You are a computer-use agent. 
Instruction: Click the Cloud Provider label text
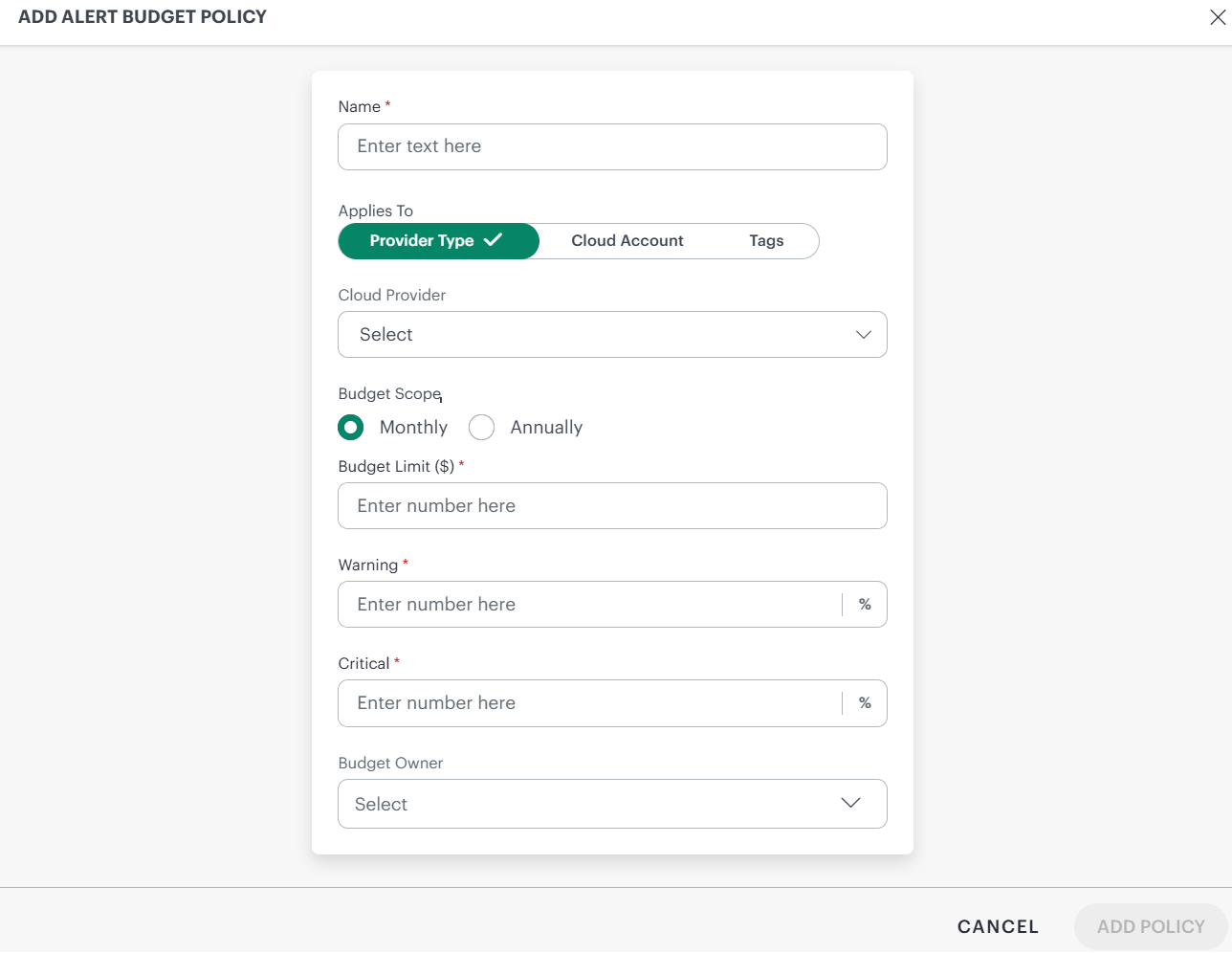tap(392, 295)
